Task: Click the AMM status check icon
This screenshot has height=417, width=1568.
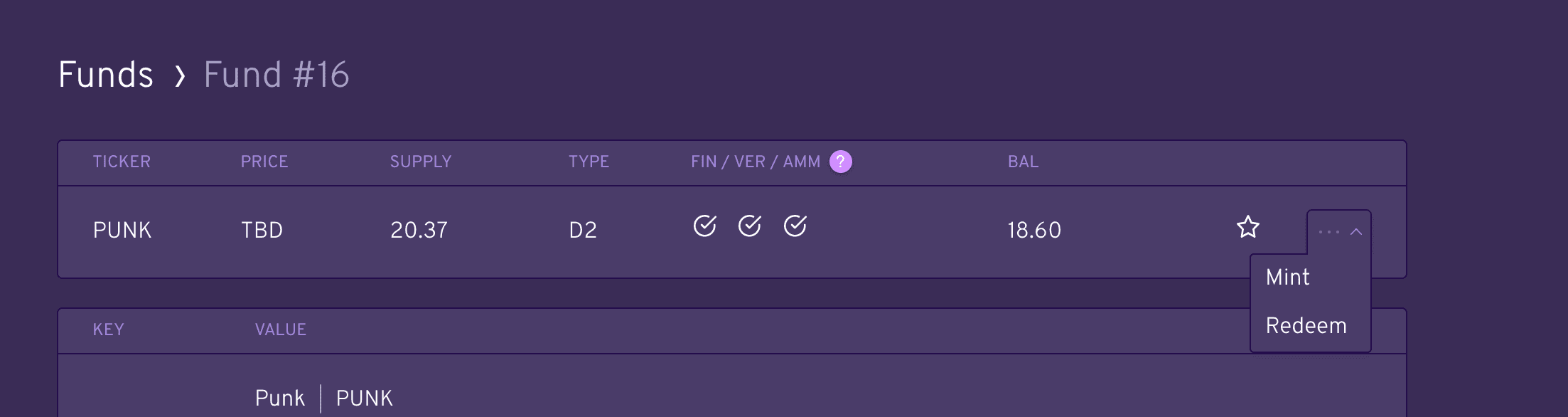Action: (x=795, y=226)
